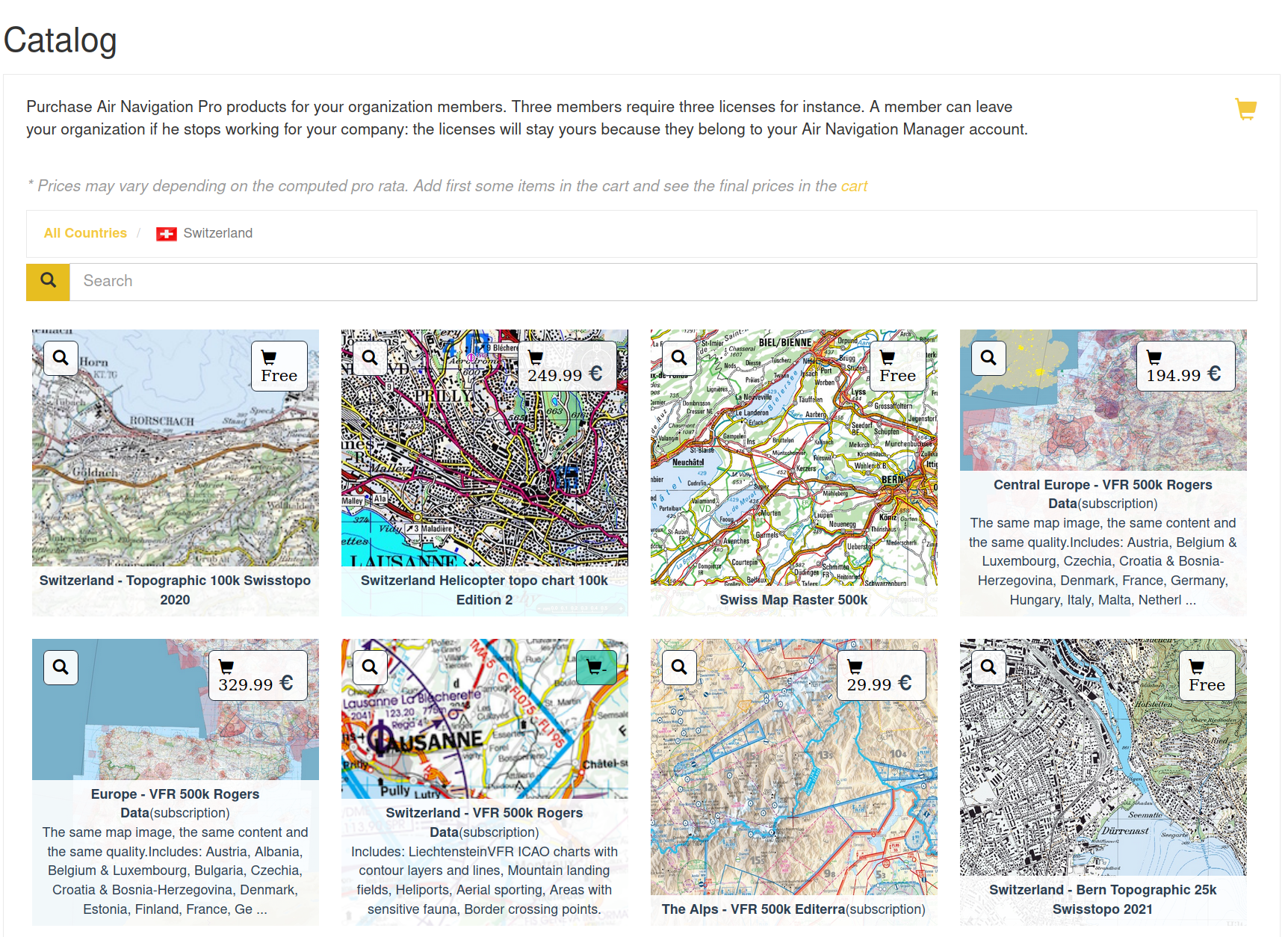Image resolution: width=1288 pixels, height=937 pixels.
Task: Open Swiss Map Raster 500k title
Action: tap(793, 600)
